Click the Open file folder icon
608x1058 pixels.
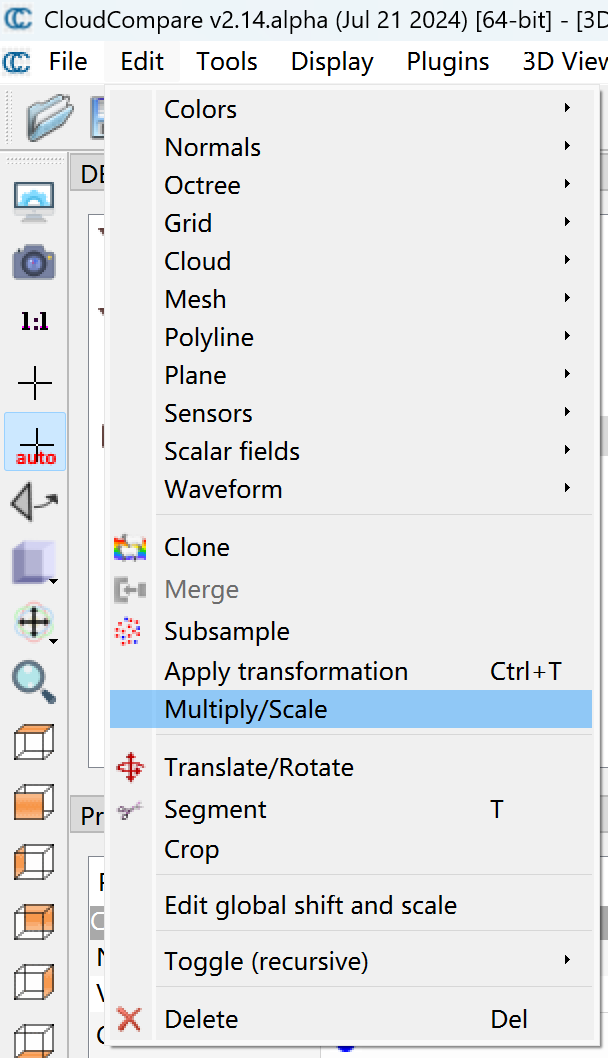click(x=50, y=117)
